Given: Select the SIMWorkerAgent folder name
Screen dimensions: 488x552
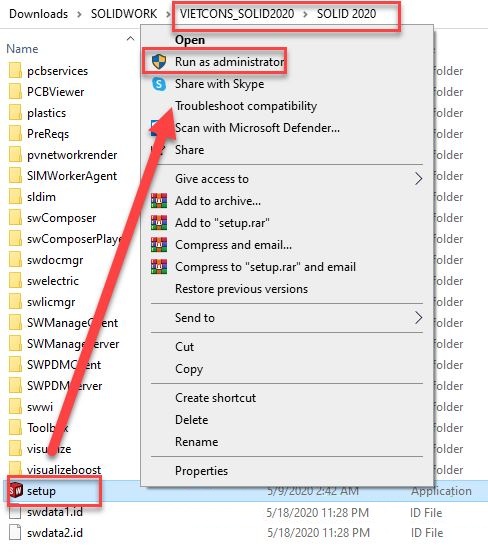Looking at the screenshot, I should [72, 176].
